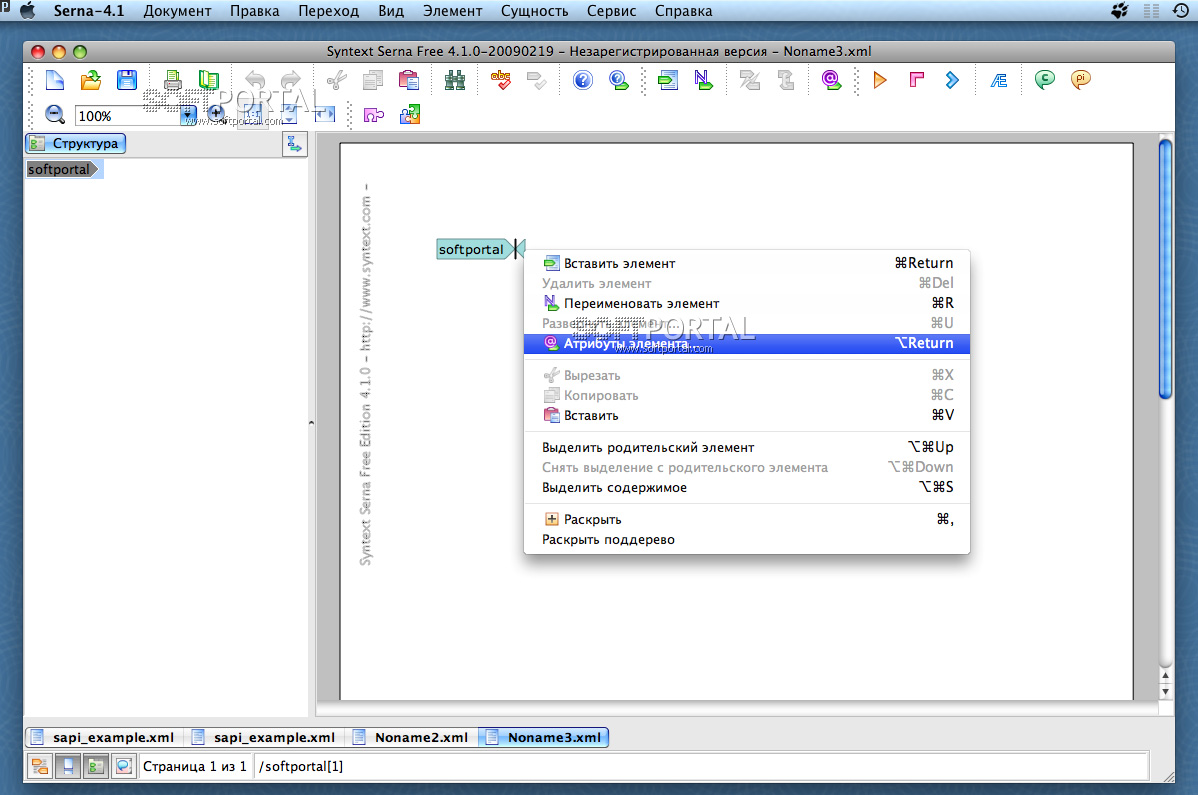This screenshot has width=1198, height=795.
Task: Open the Правка menu
Action: pyautogui.click(x=254, y=11)
